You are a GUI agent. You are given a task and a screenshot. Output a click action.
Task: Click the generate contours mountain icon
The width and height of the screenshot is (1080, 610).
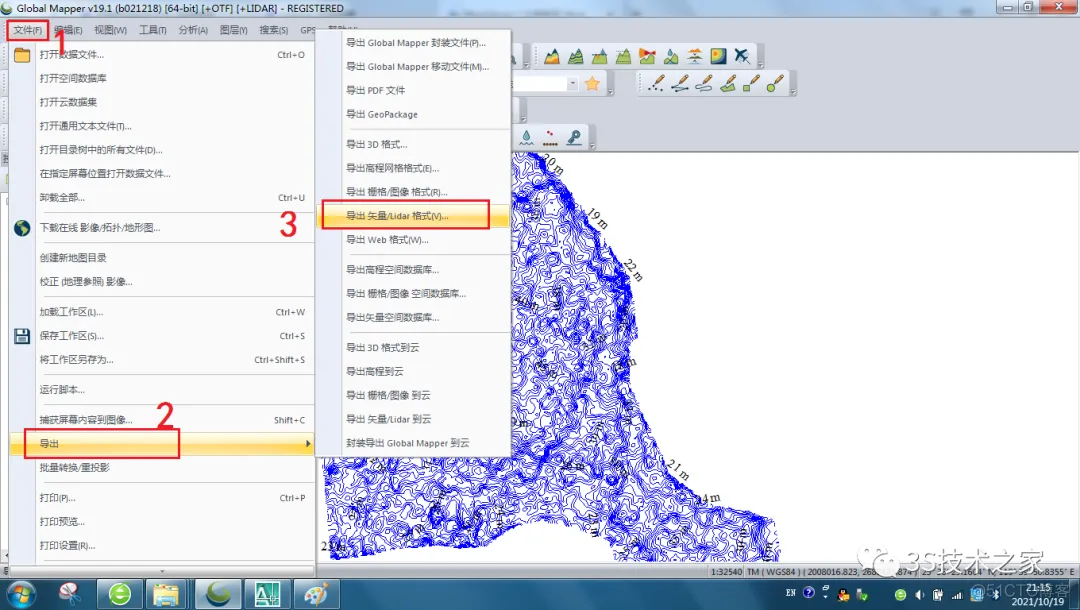(x=576, y=56)
